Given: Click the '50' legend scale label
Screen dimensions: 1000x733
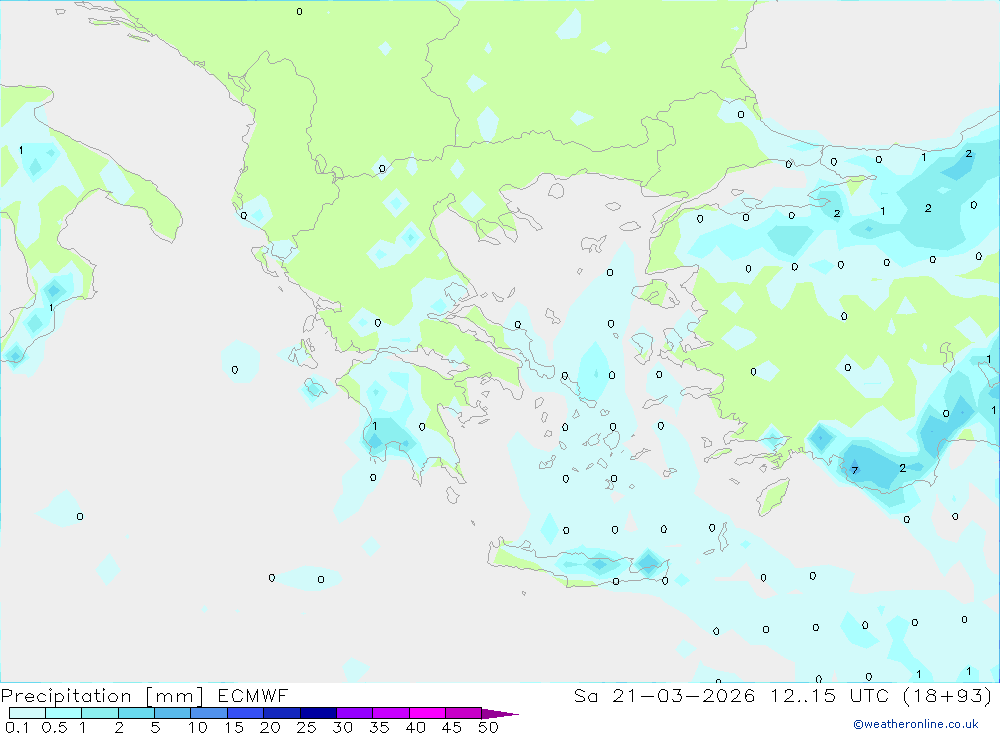Looking at the screenshot, I should click(489, 727).
